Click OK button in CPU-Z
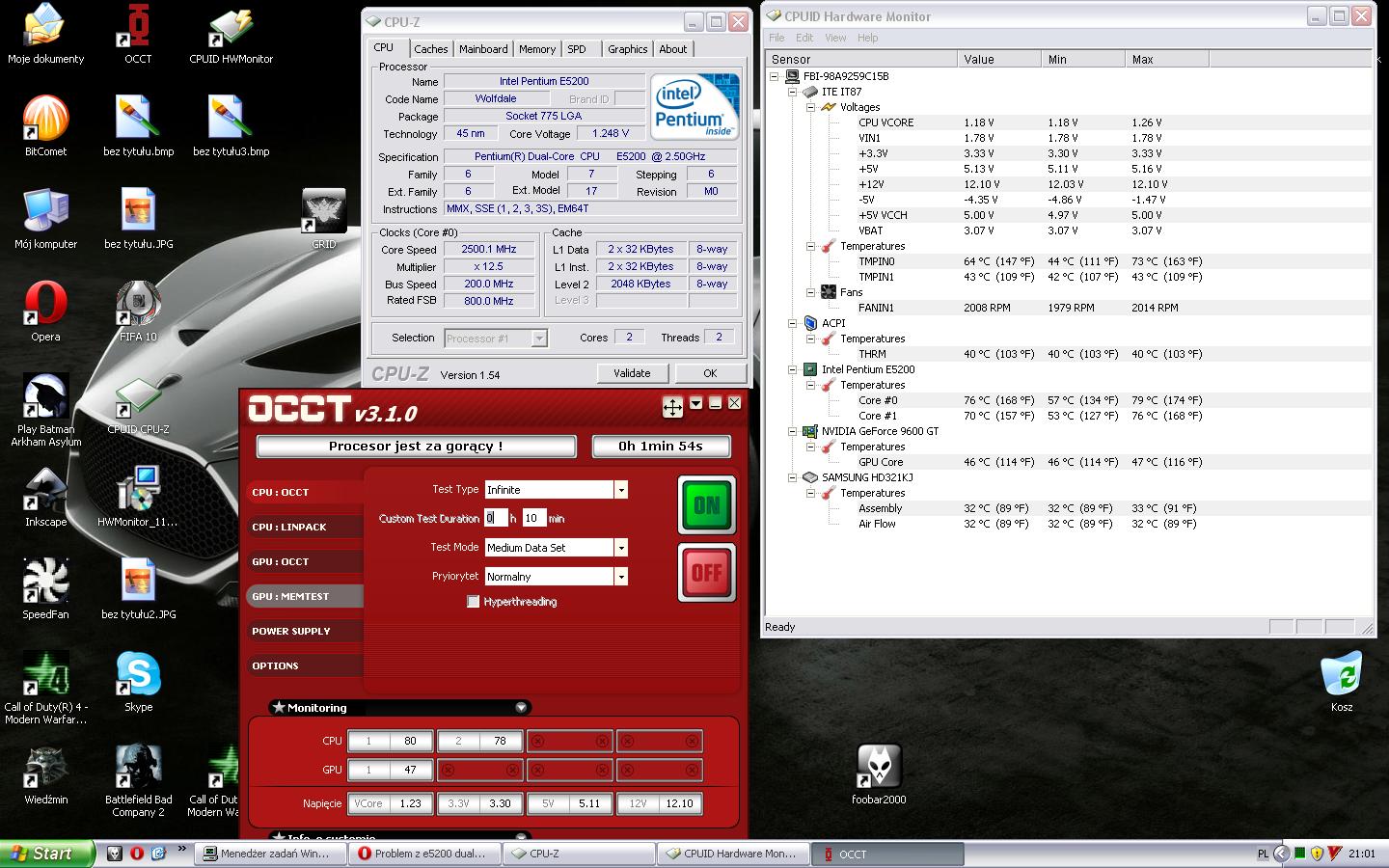1389x868 pixels. (710, 373)
